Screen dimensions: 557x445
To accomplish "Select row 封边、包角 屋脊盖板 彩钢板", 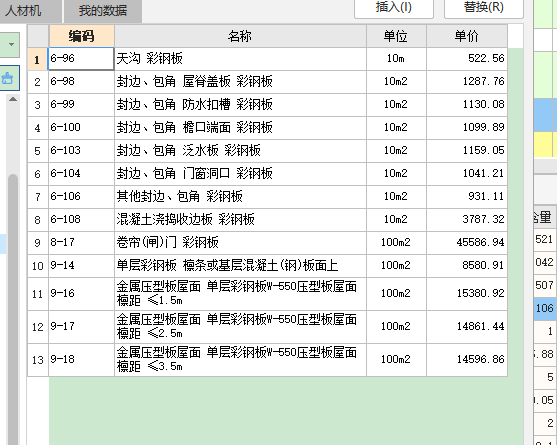I will (240, 82).
